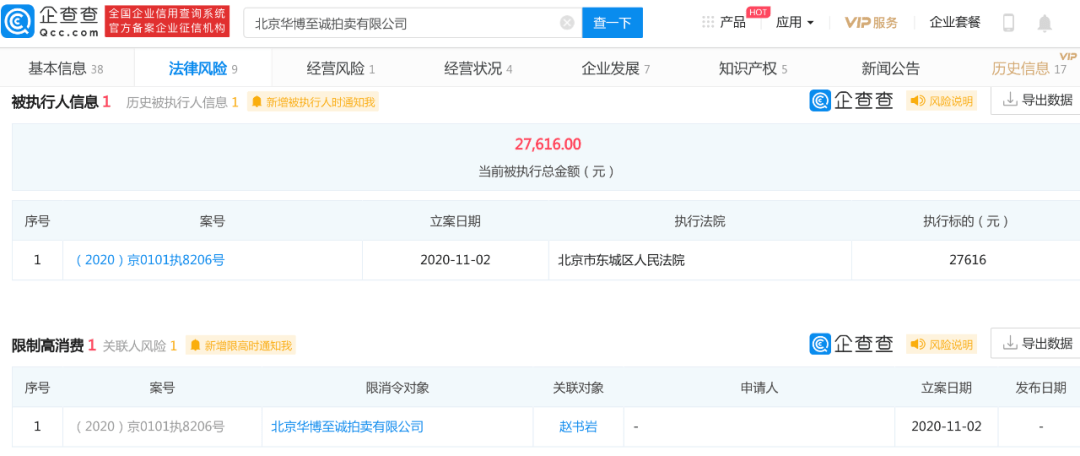Click the 风险说明 badge in 限制高消费 section
This screenshot has width=1080, height=456.
coord(941,344)
